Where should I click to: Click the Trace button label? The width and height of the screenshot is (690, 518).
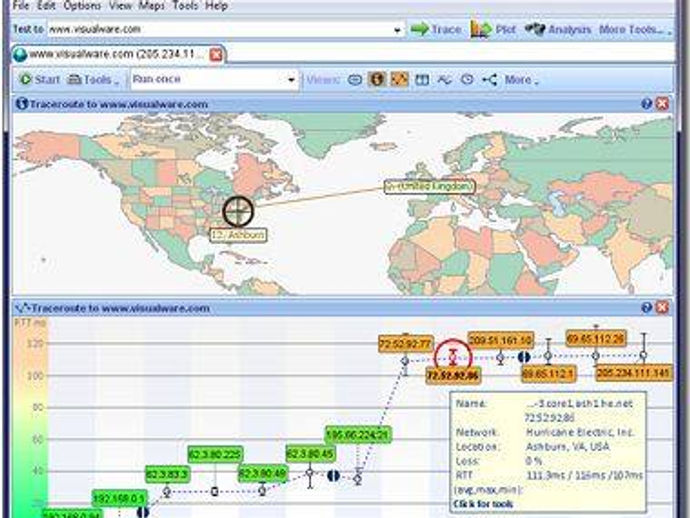446,29
